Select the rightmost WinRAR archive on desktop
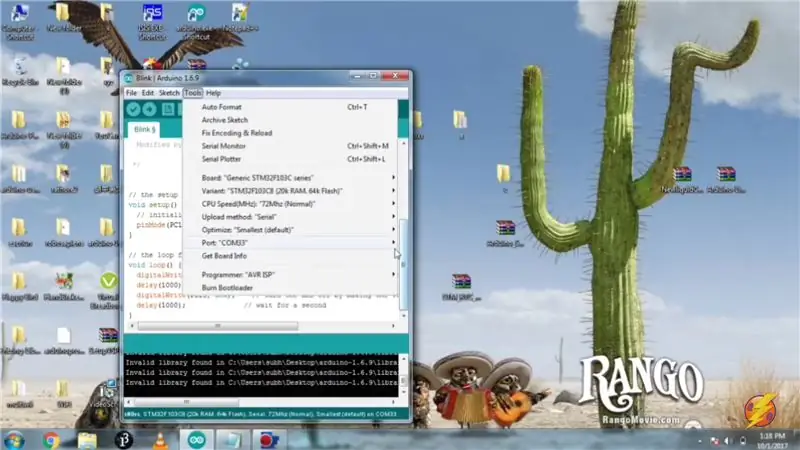Viewport: 800px width, 450px height. (726, 174)
